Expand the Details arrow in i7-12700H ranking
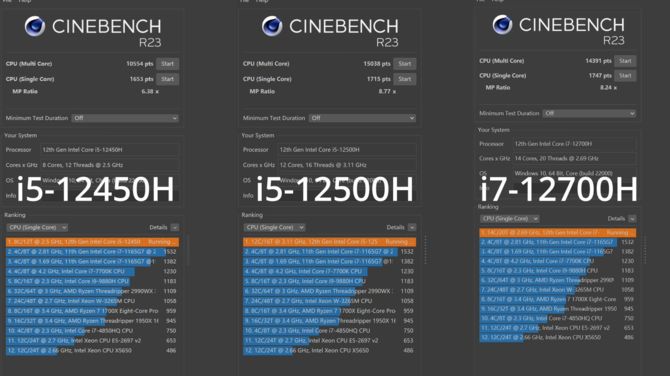The height and width of the screenshot is (376, 670). click(632, 218)
